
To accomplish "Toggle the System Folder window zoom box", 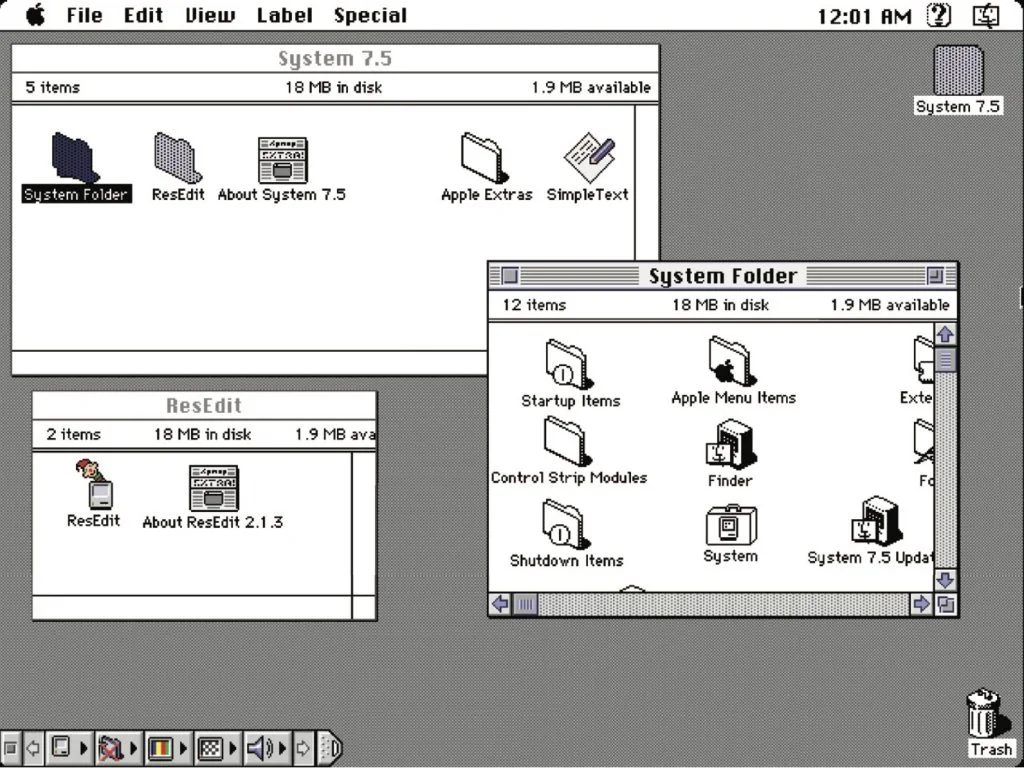I will pos(935,276).
